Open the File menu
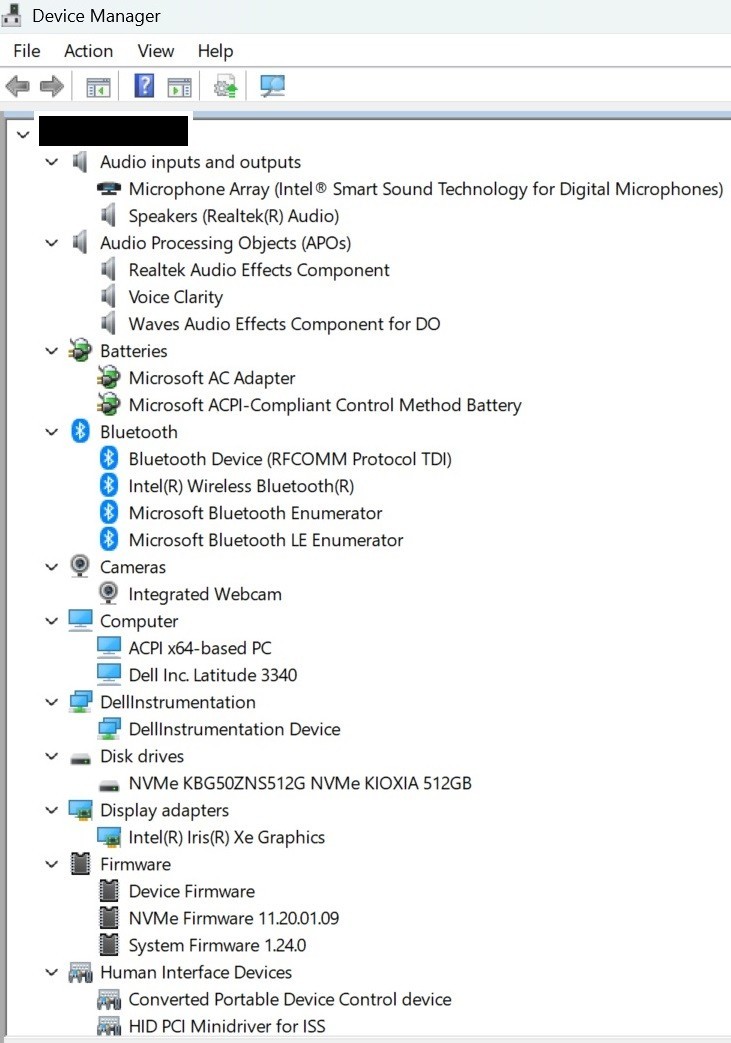The image size is (731, 1043). coord(27,51)
